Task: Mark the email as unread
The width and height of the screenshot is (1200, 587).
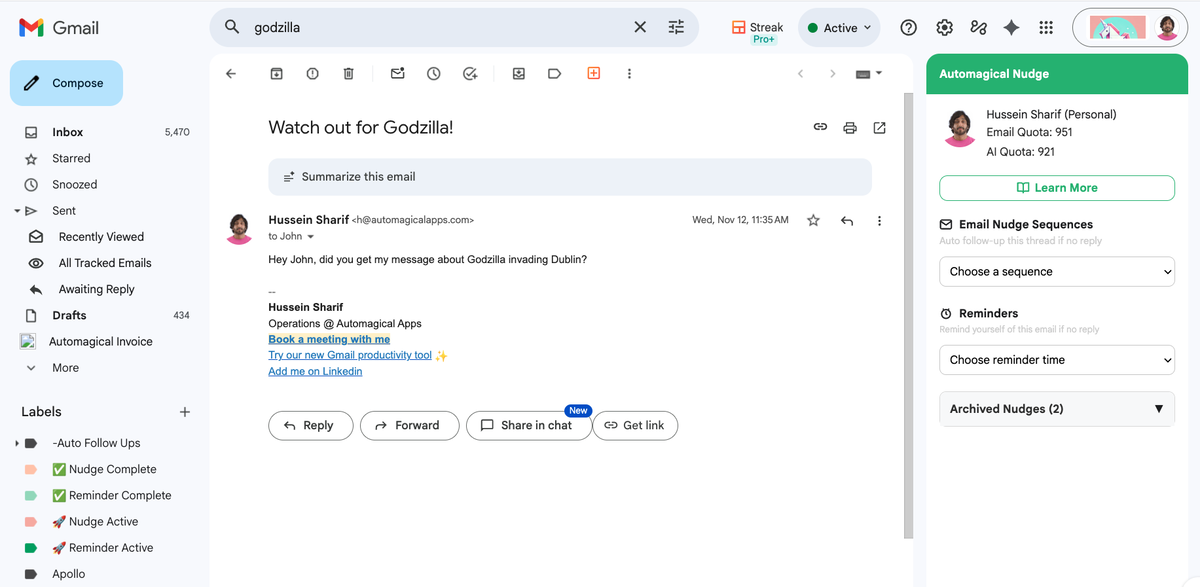Action: click(397, 73)
